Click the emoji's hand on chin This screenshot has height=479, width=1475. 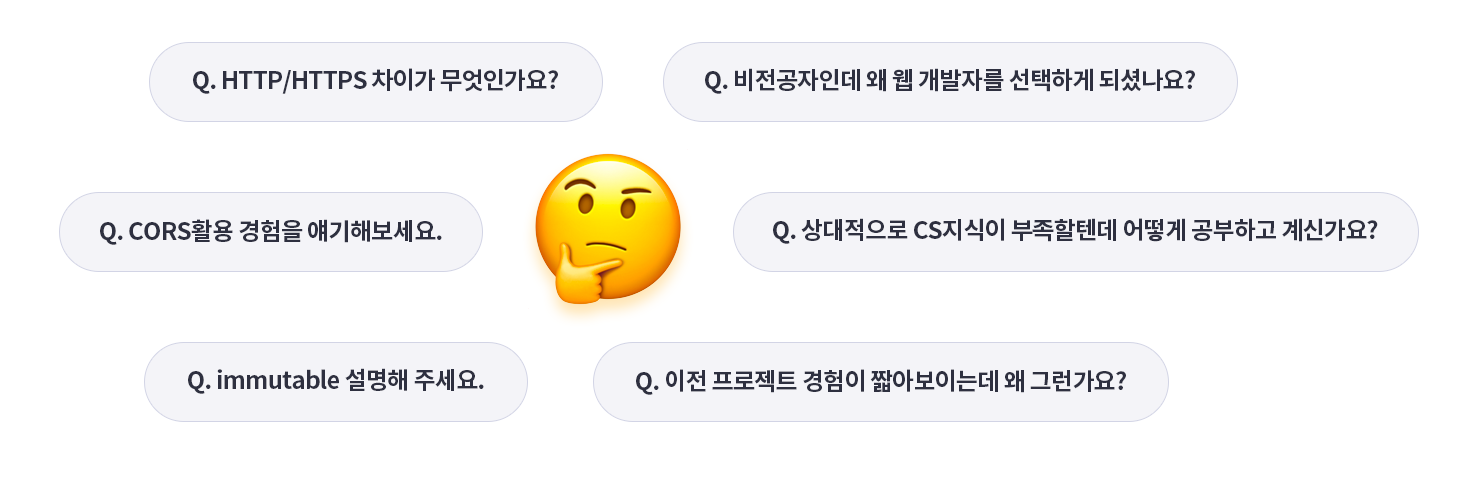580,277
